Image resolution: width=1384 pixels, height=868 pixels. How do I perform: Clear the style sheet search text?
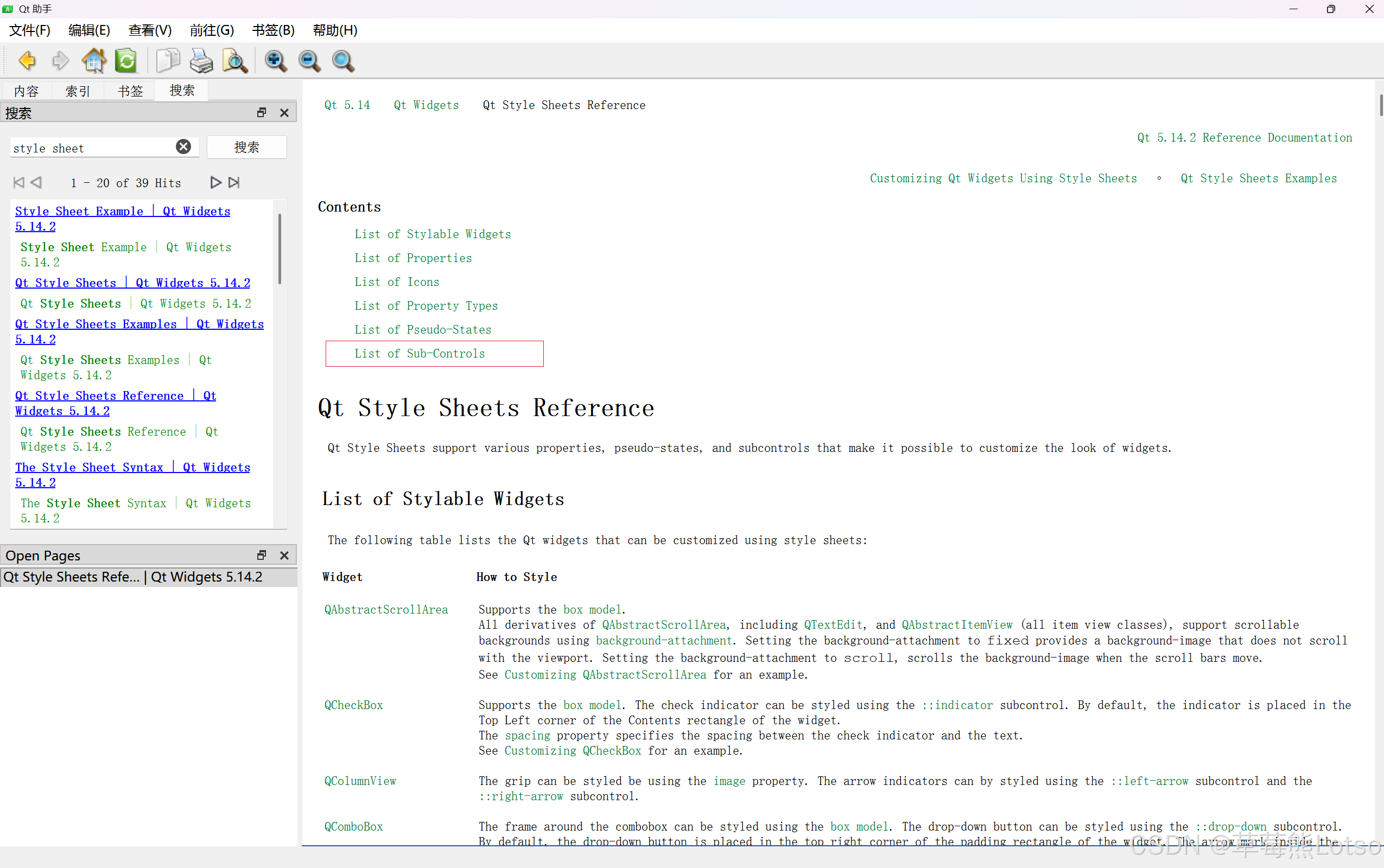pos(183,147)
